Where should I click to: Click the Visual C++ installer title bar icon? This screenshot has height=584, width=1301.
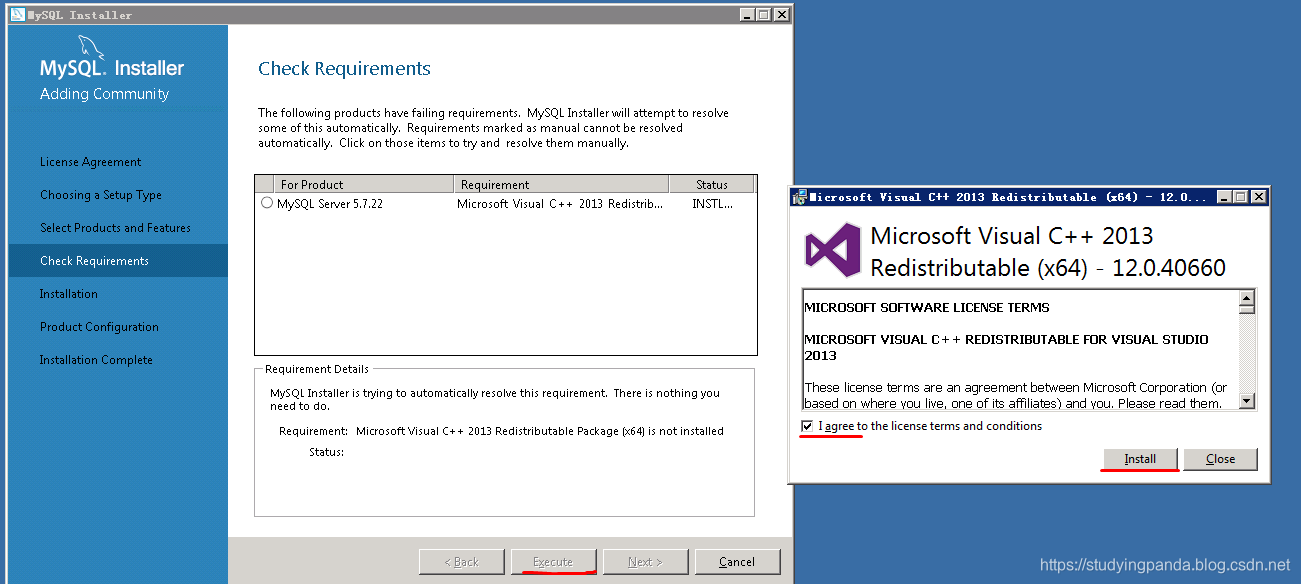point(800,197)
